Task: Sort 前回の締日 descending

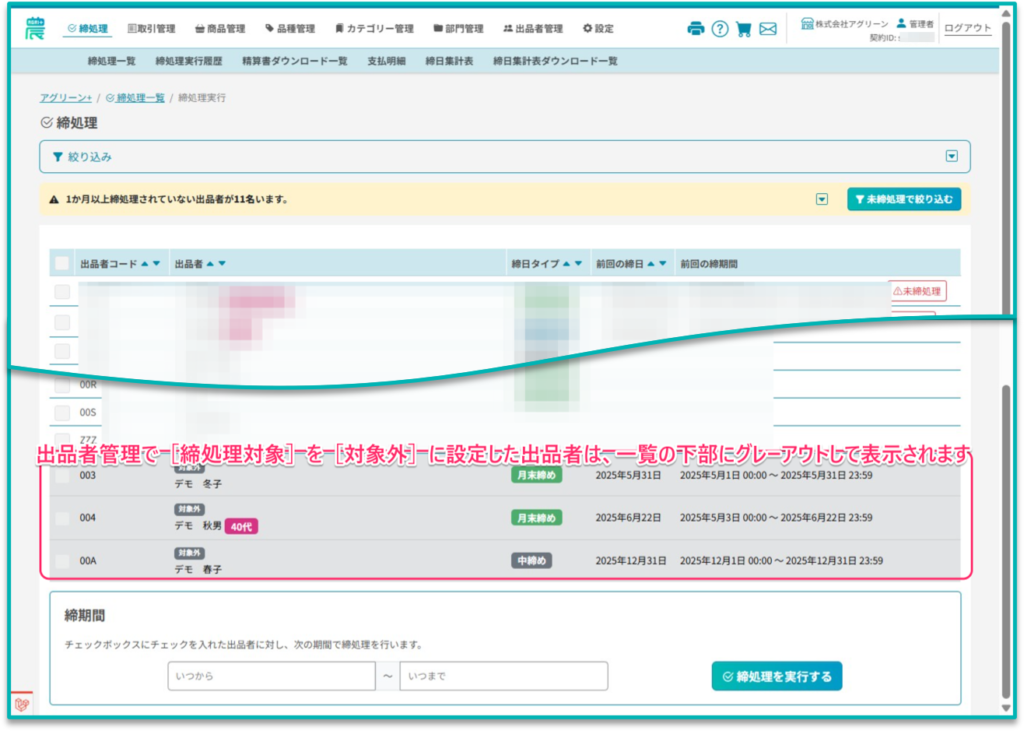Action: pos(663,263)
